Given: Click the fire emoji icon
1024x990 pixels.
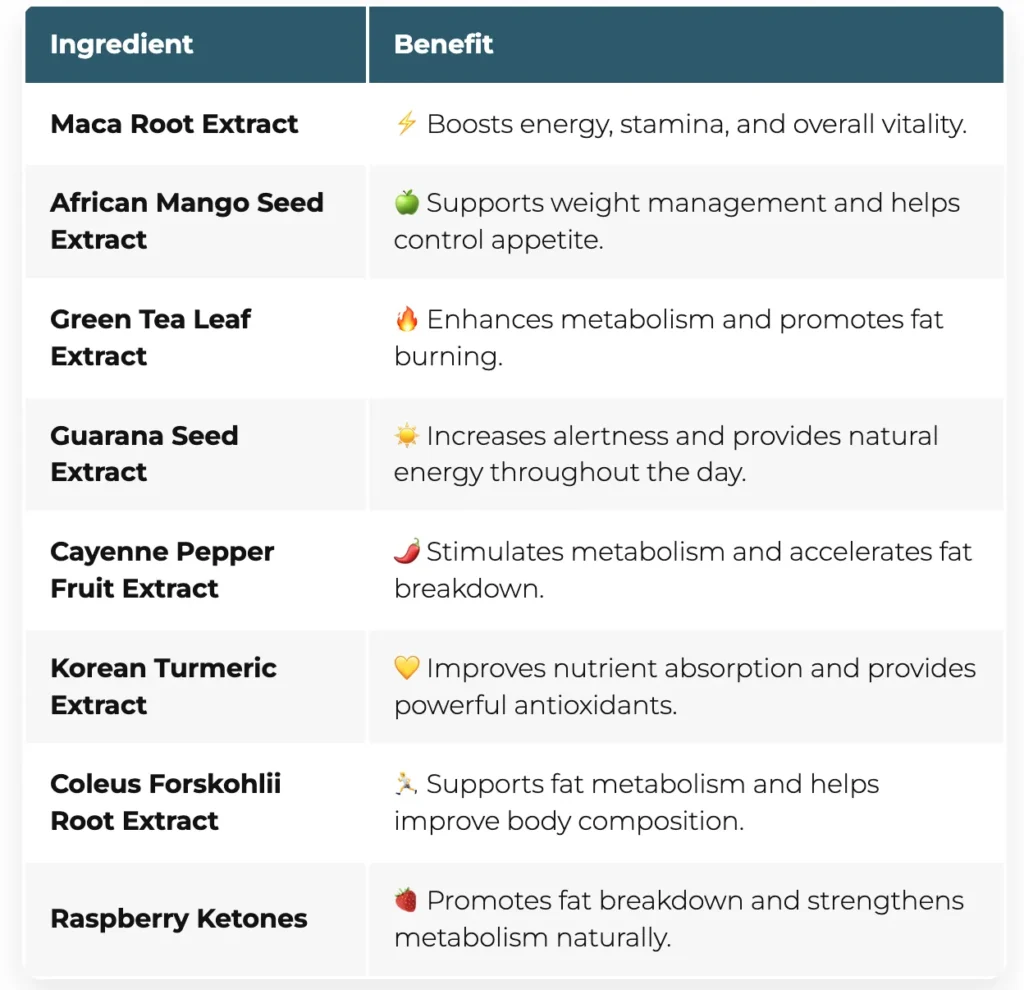Looking at the screenshot, I should point(406,320).
